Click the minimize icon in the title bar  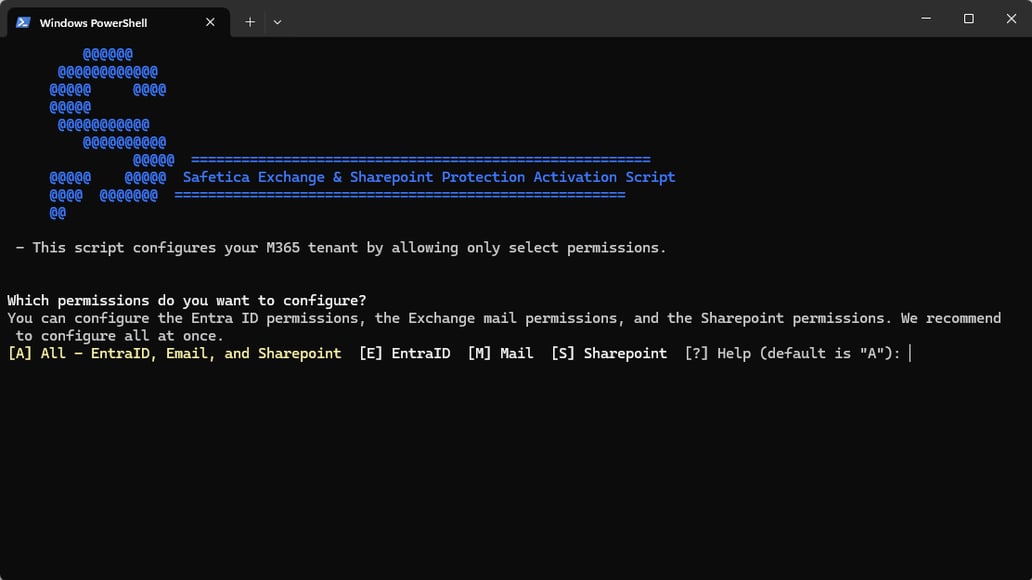[x=925, y=18]
